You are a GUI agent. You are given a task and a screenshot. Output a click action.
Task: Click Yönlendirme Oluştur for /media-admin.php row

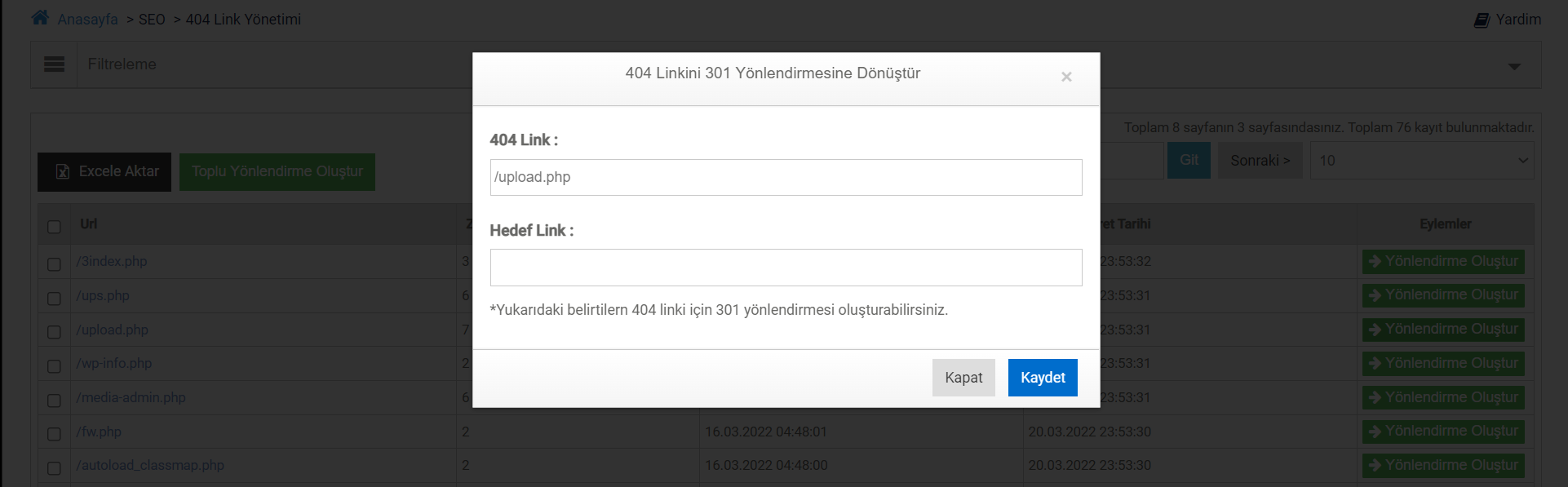point(1443,398)
